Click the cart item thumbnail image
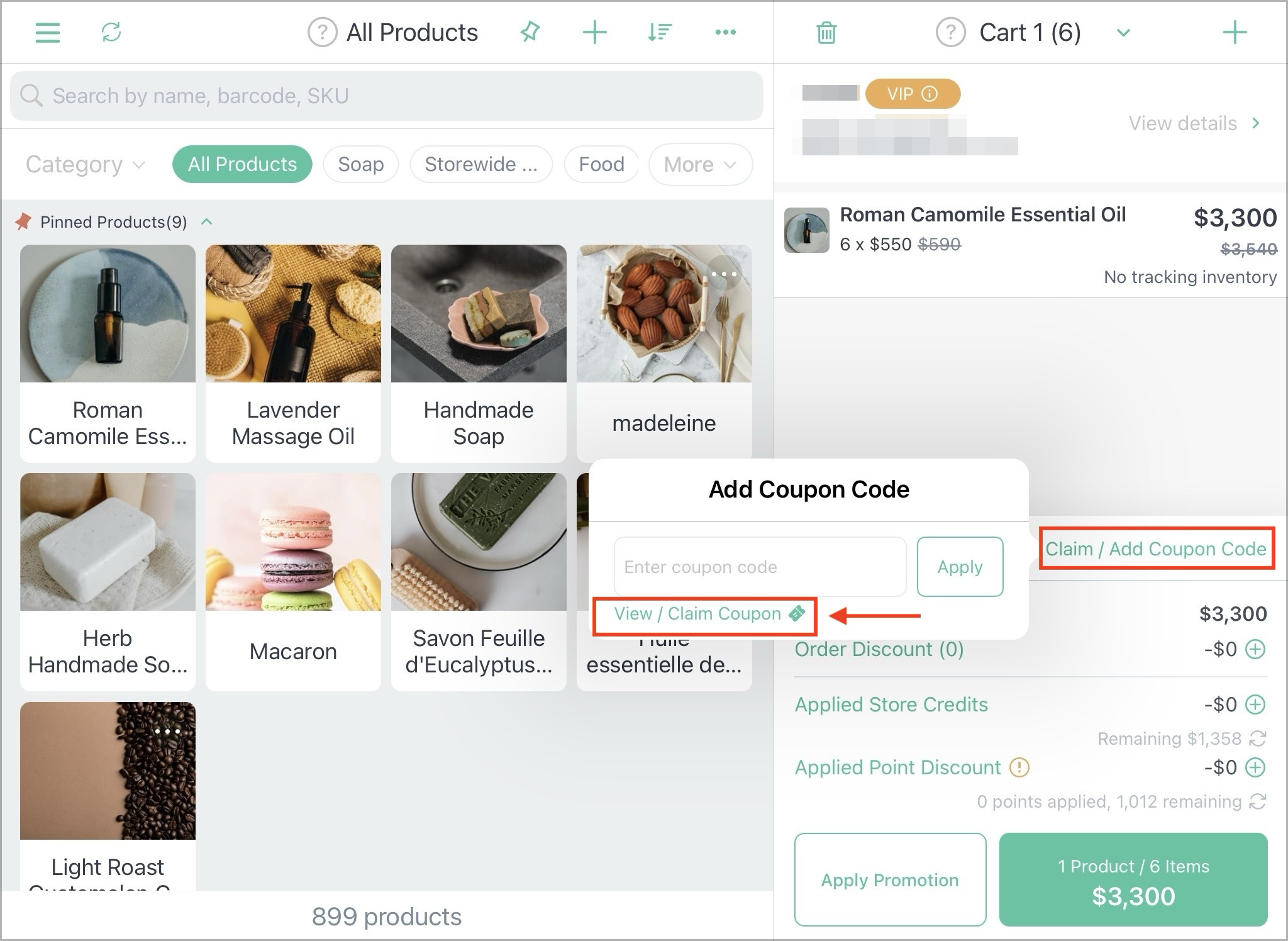Image resolution: width=1288 pixels, height=941 pixels. 806,230
